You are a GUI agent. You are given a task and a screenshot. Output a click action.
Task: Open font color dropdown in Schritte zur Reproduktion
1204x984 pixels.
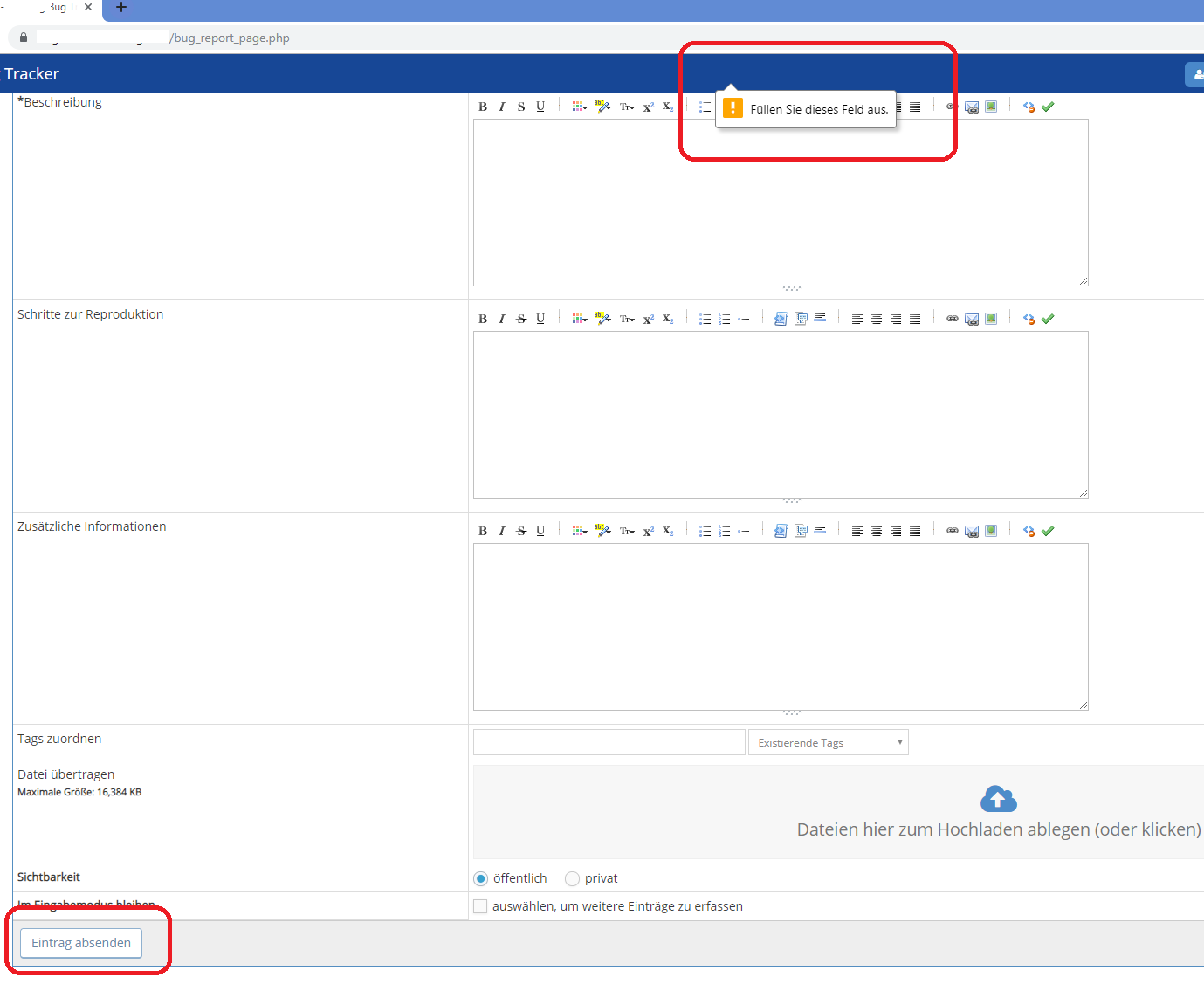click(x=579, y=320)
